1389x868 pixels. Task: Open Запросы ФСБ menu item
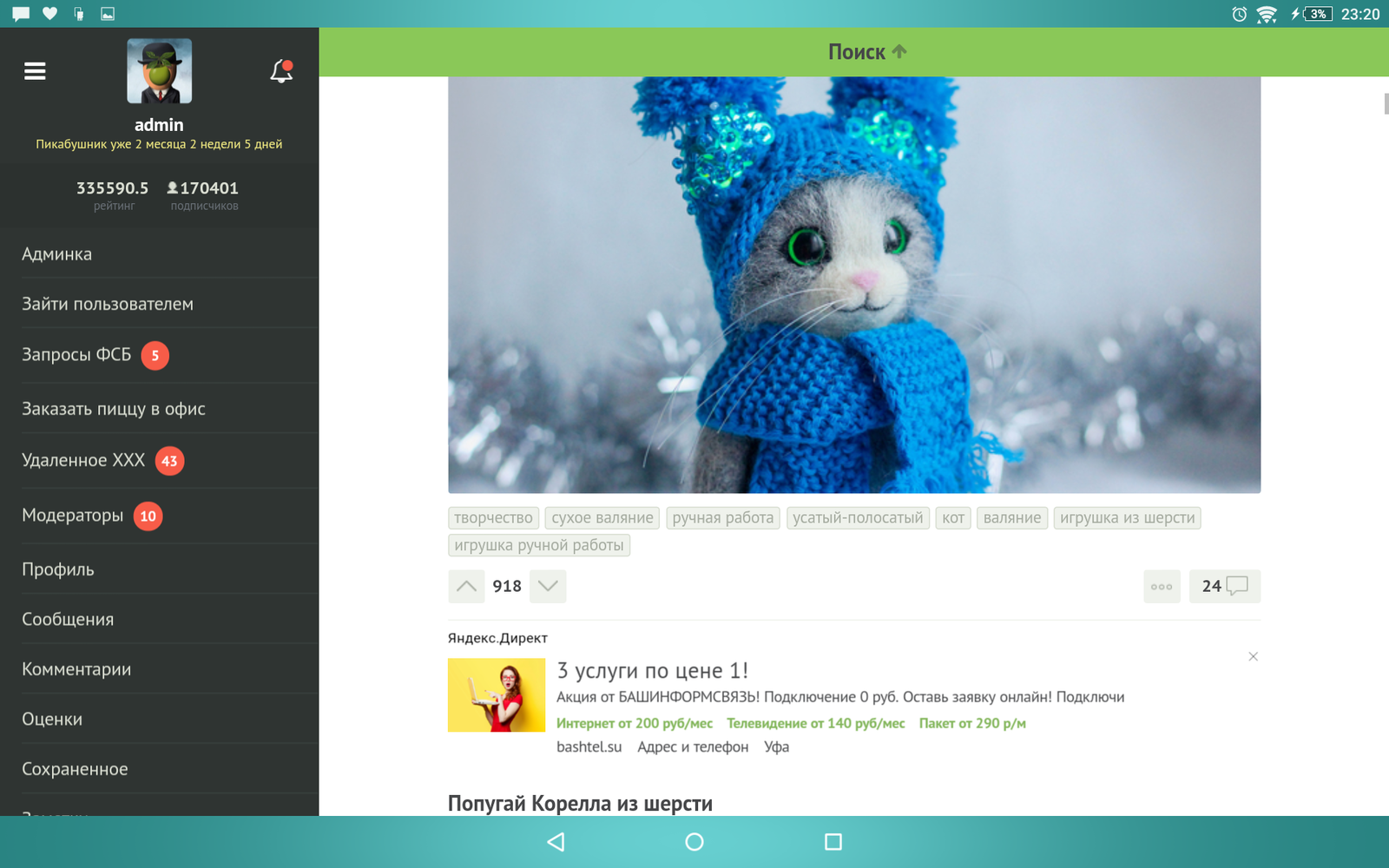click(159, 355)
